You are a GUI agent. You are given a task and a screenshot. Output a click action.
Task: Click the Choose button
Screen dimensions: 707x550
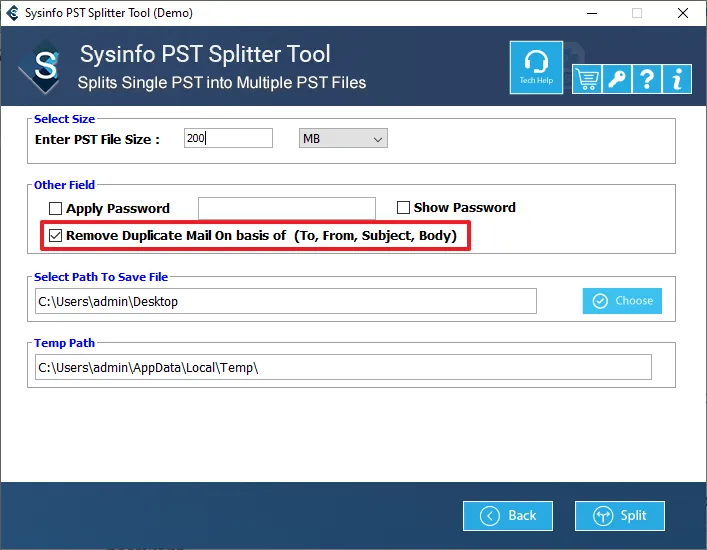click(x=622, y=301)
